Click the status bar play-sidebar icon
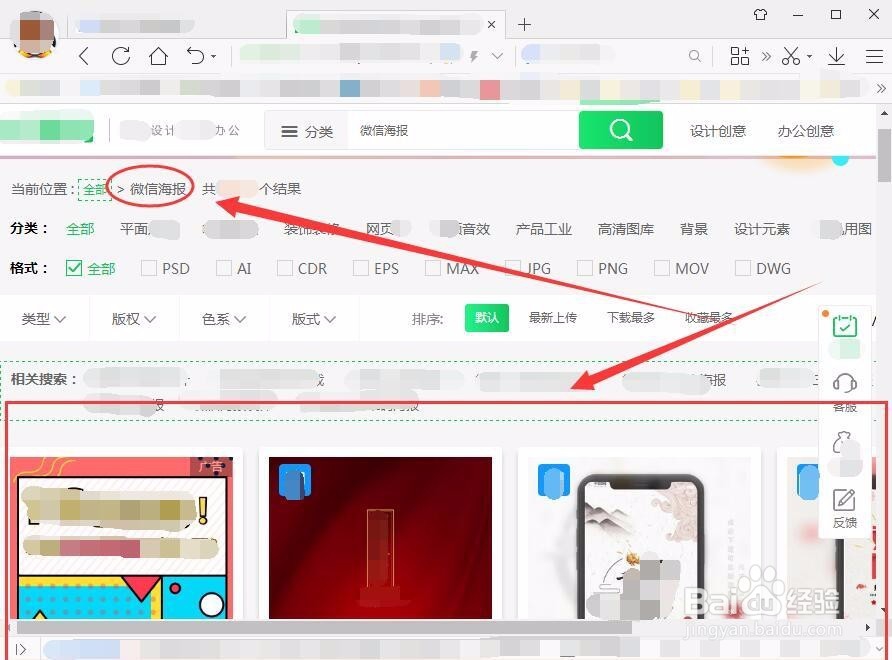Image resolution: width=892 pixels, height=660 pixels. [20, 649]
